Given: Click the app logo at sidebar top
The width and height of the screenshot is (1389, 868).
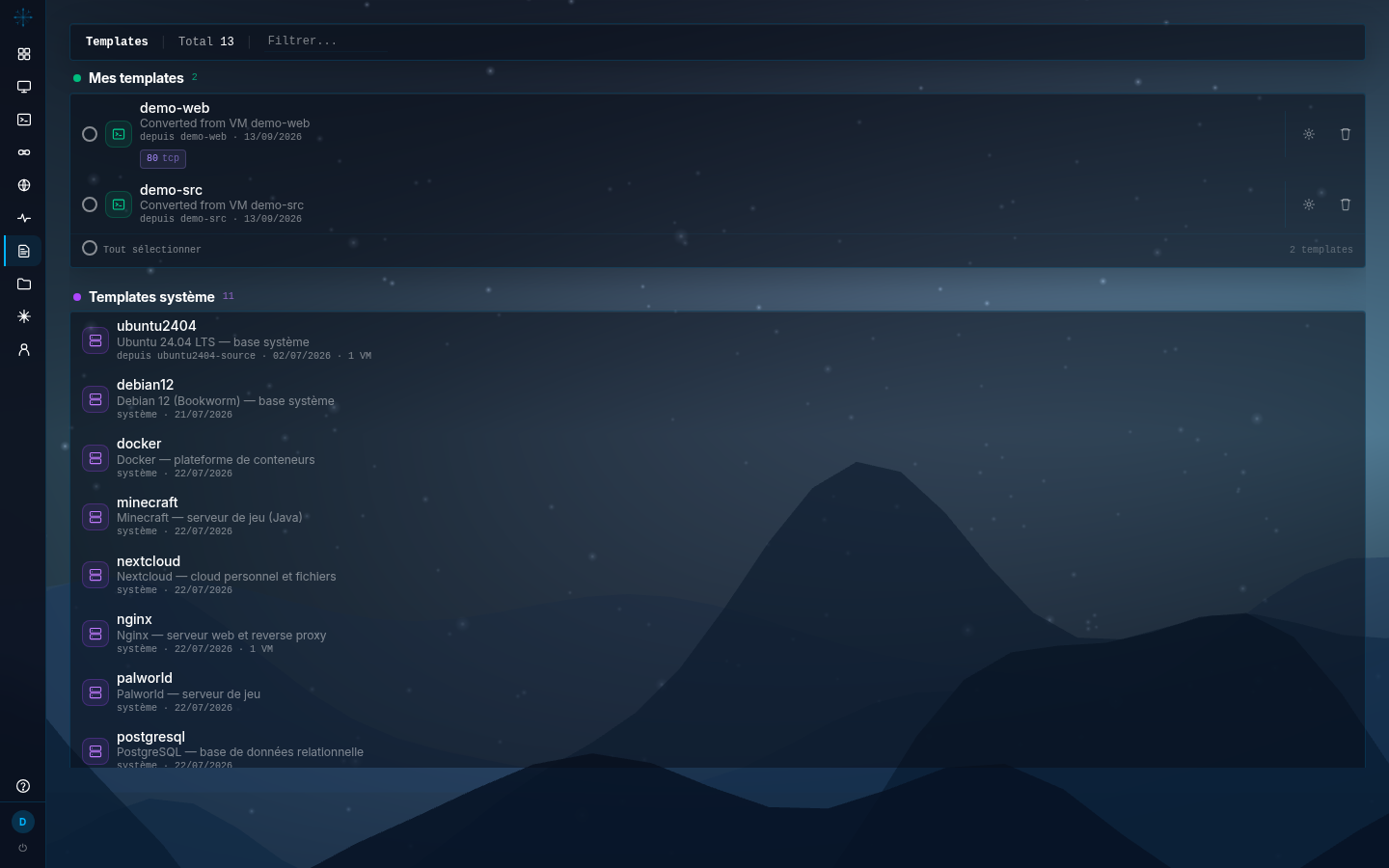Looking at the screenshot, I should pyautogui.click(x=23, y=17).
